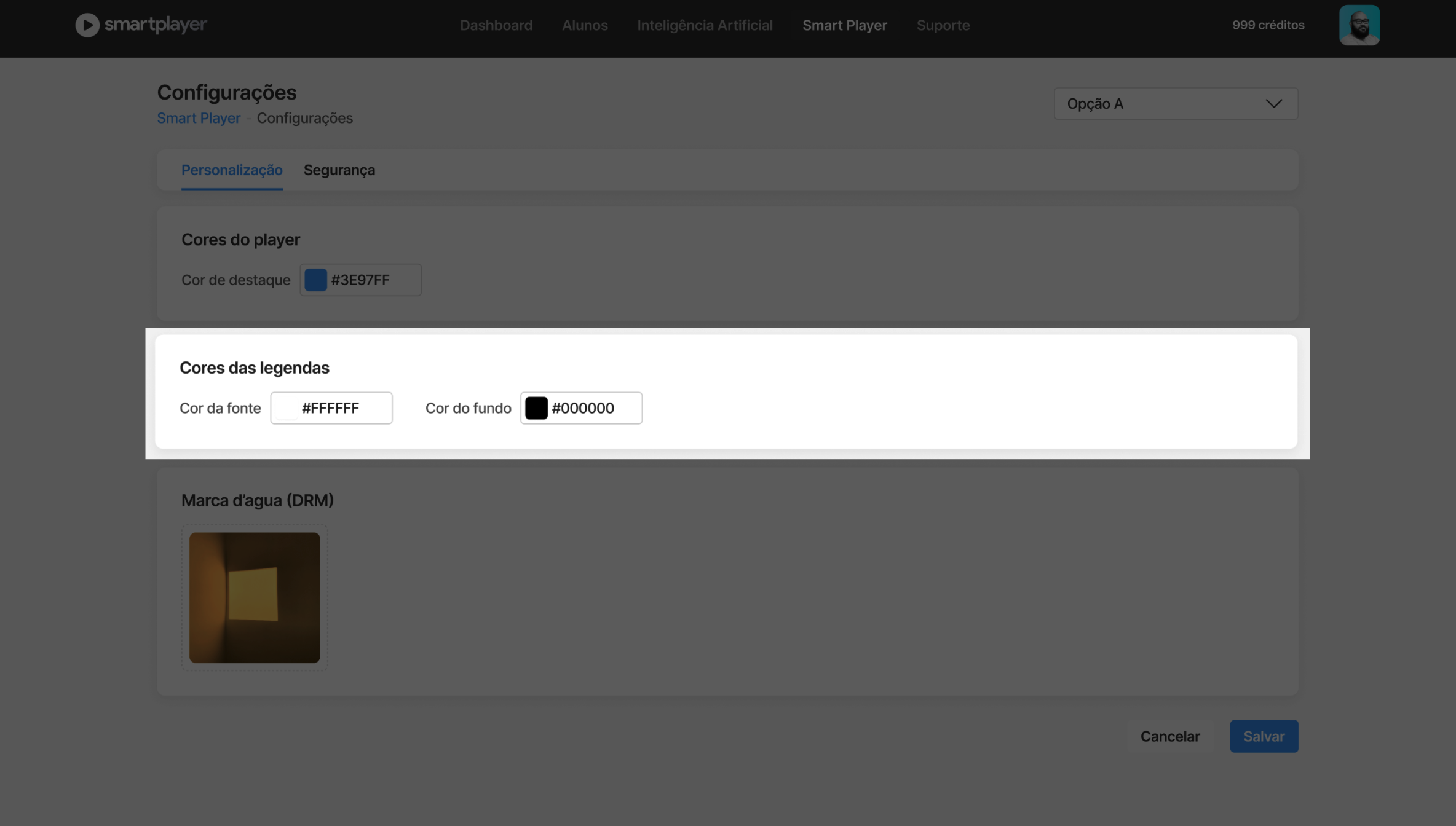Select Smart Player in top navigation

[844, 25]
